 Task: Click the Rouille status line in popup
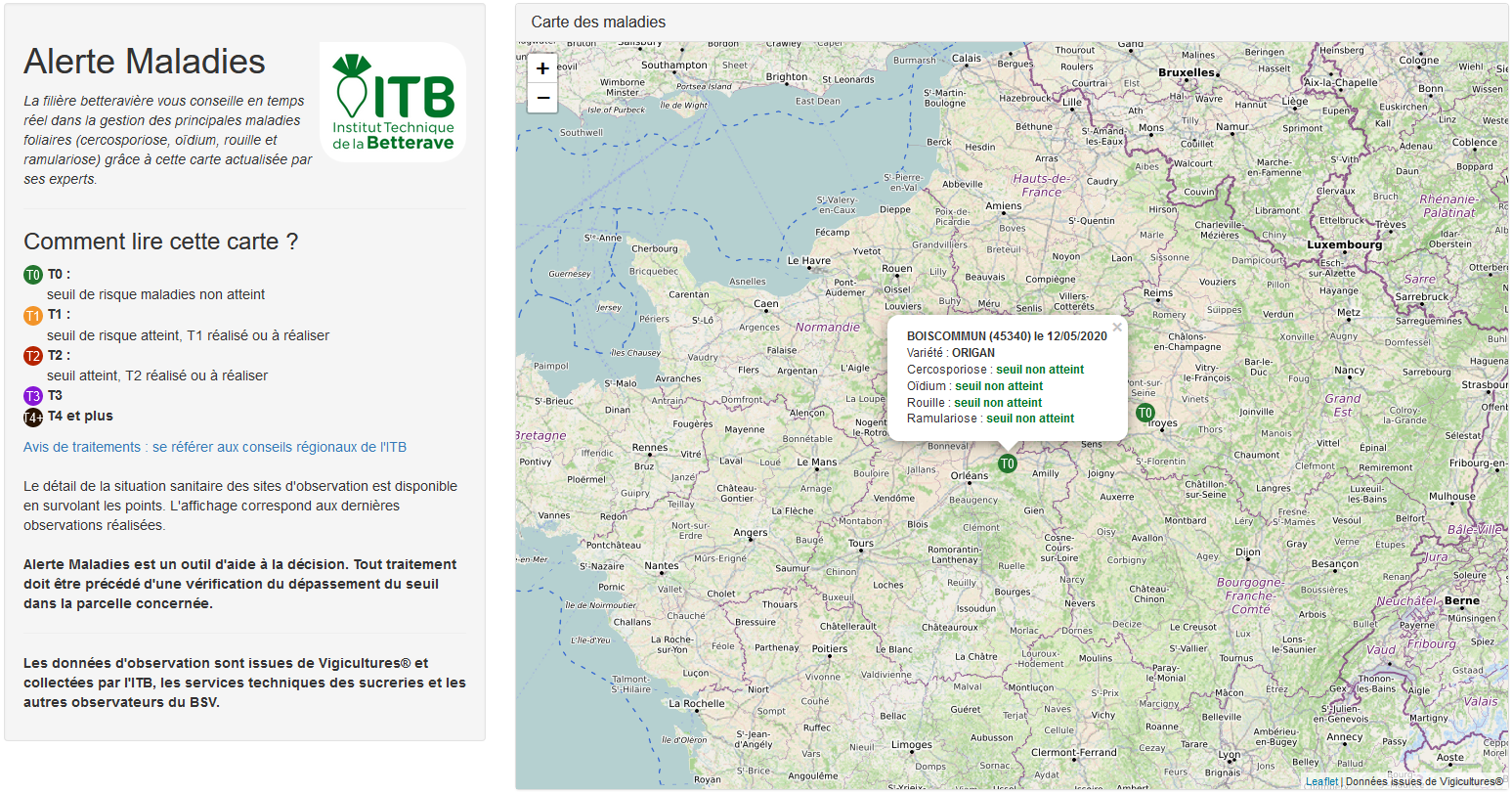coord(974,403)
